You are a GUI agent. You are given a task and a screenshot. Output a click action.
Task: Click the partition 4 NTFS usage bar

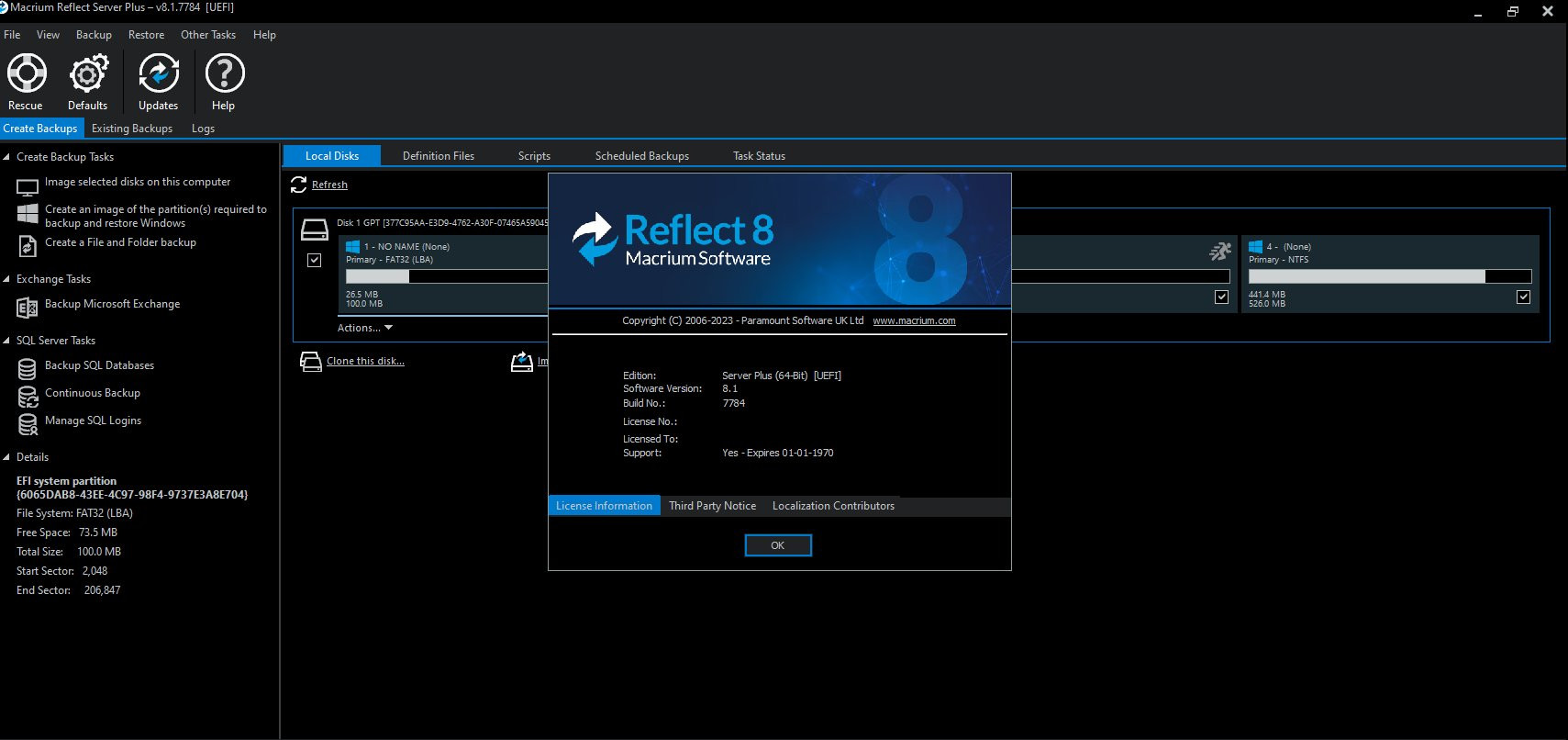(1390, 276)
